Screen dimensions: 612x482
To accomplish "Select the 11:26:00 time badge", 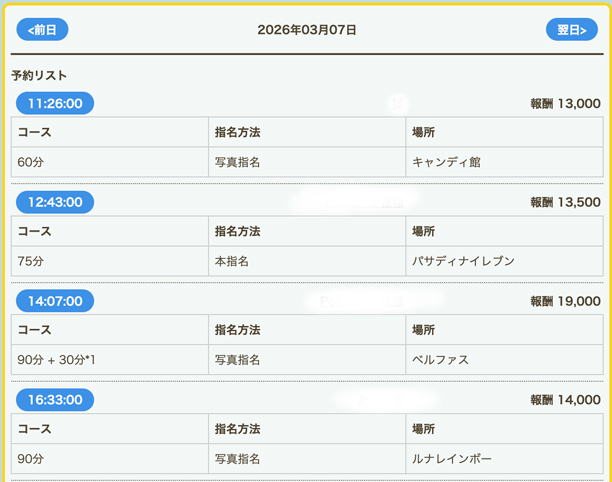I will coord(55,103).
